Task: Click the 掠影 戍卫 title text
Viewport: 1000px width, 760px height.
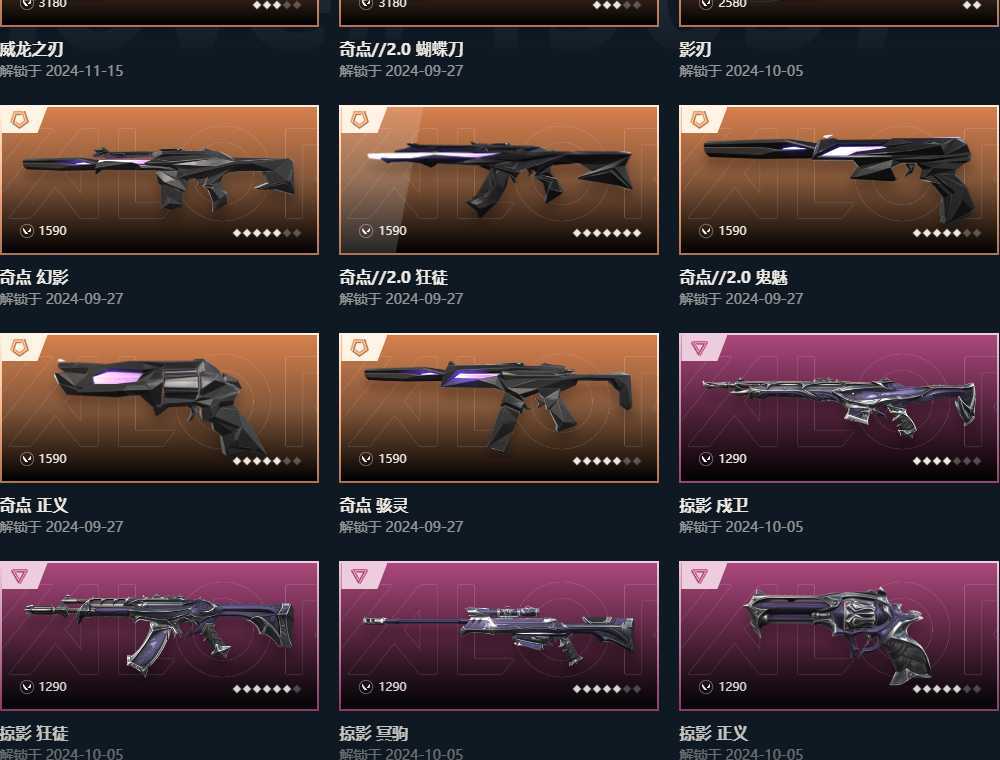Action: tap(714, 505)
